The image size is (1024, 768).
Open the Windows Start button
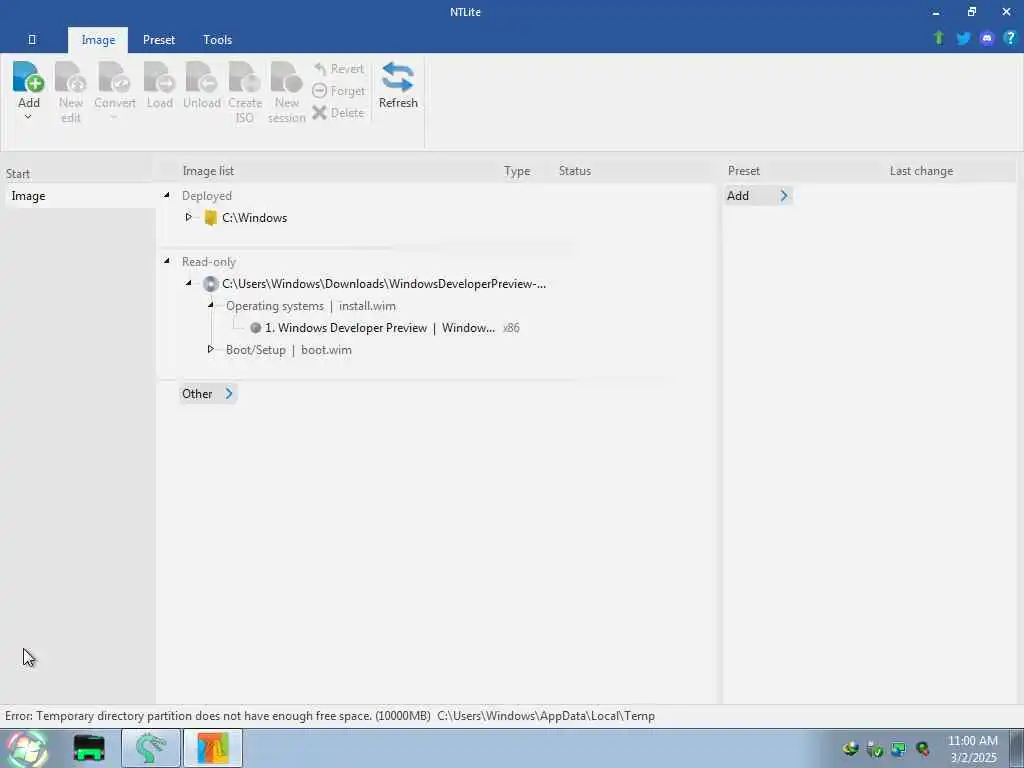click(27, 748)
